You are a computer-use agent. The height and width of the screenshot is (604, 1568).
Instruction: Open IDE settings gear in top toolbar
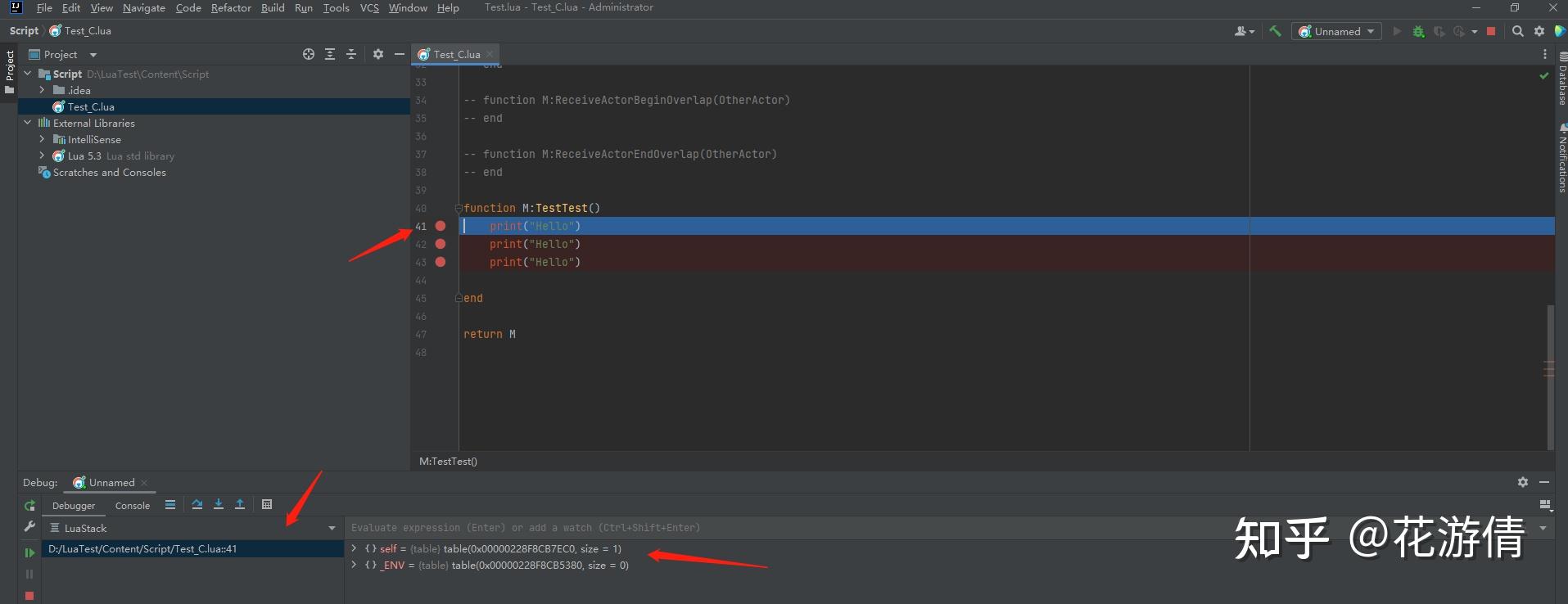point(1539,31)
